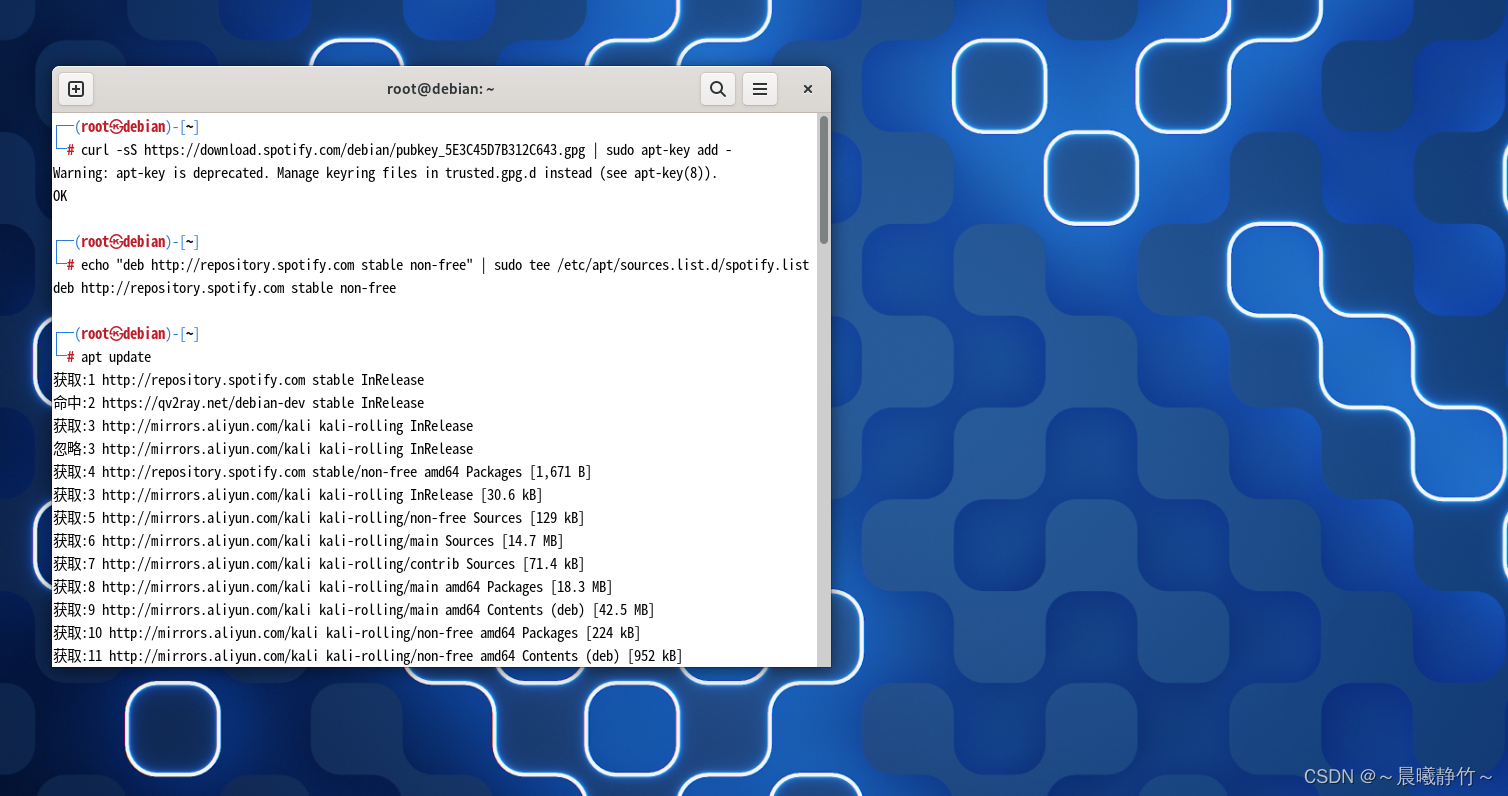Click line 获取:6 main Sources 14.7 MB

pyautogui.click(x=308, y=541)
